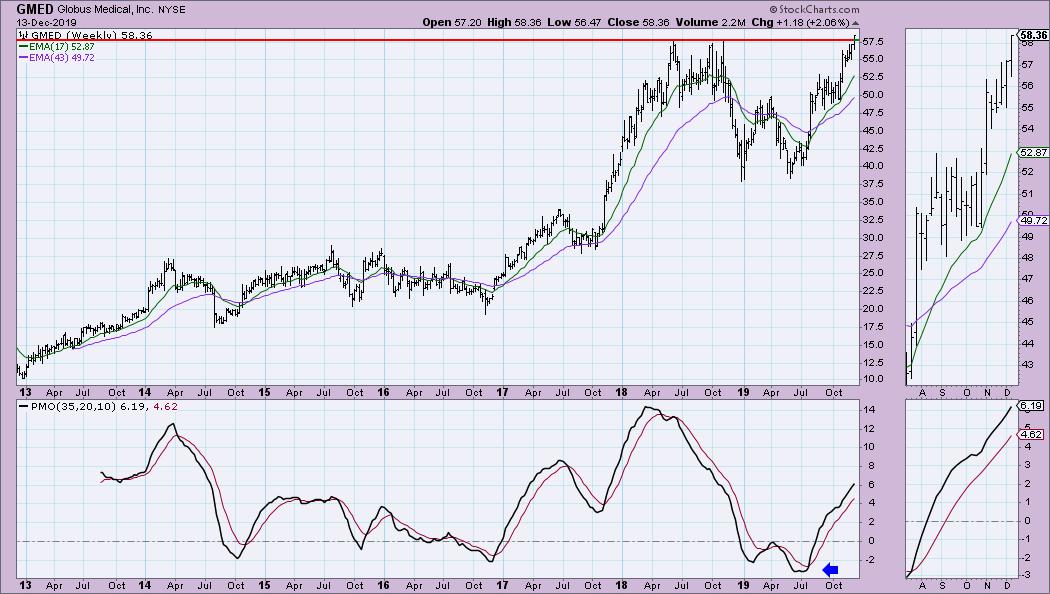Click the red 4.62 signal value in PMO legend
1050x594 pixels.
166,406
